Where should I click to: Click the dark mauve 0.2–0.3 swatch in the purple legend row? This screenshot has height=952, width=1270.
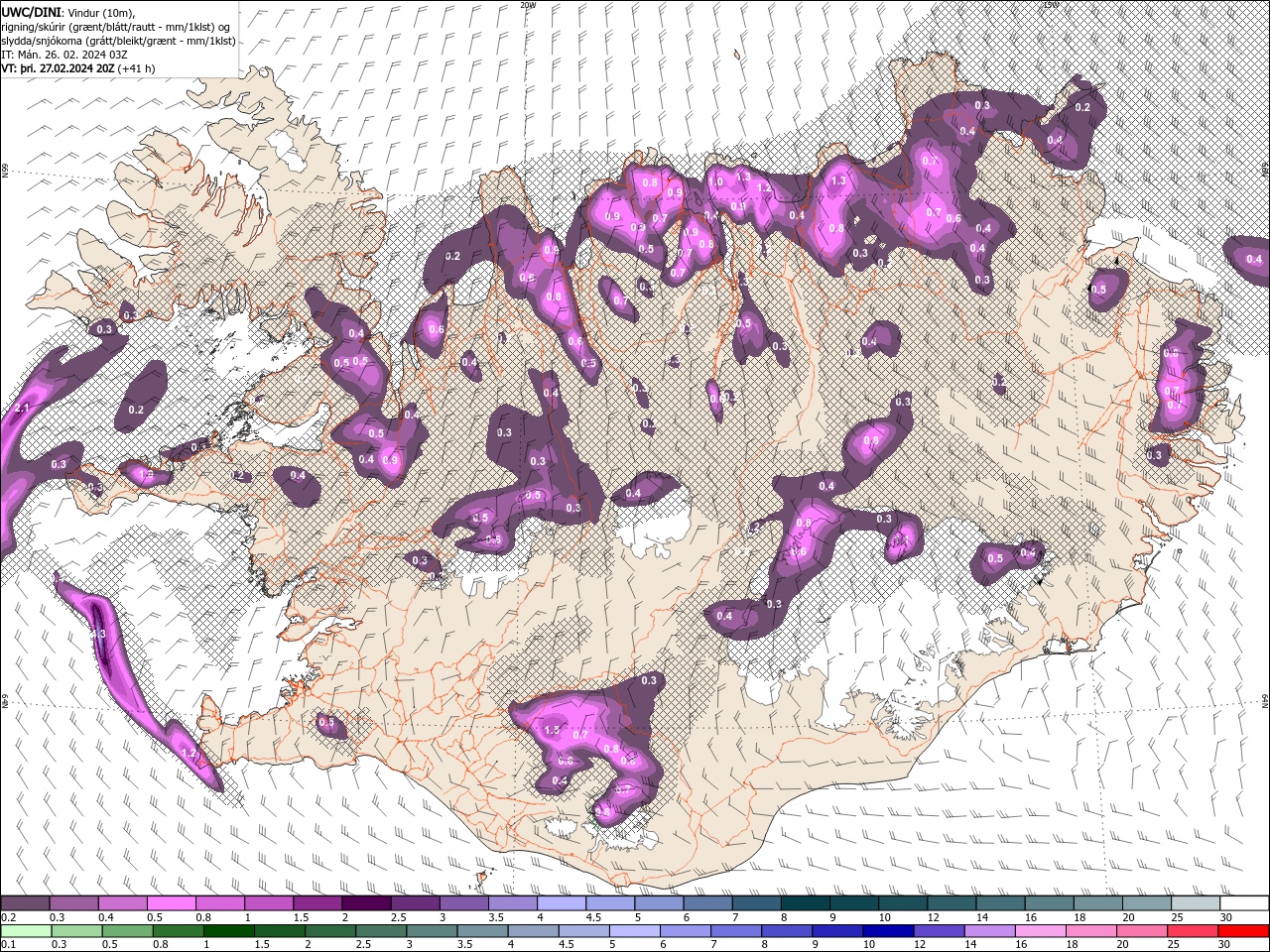[x=25, y=903]
